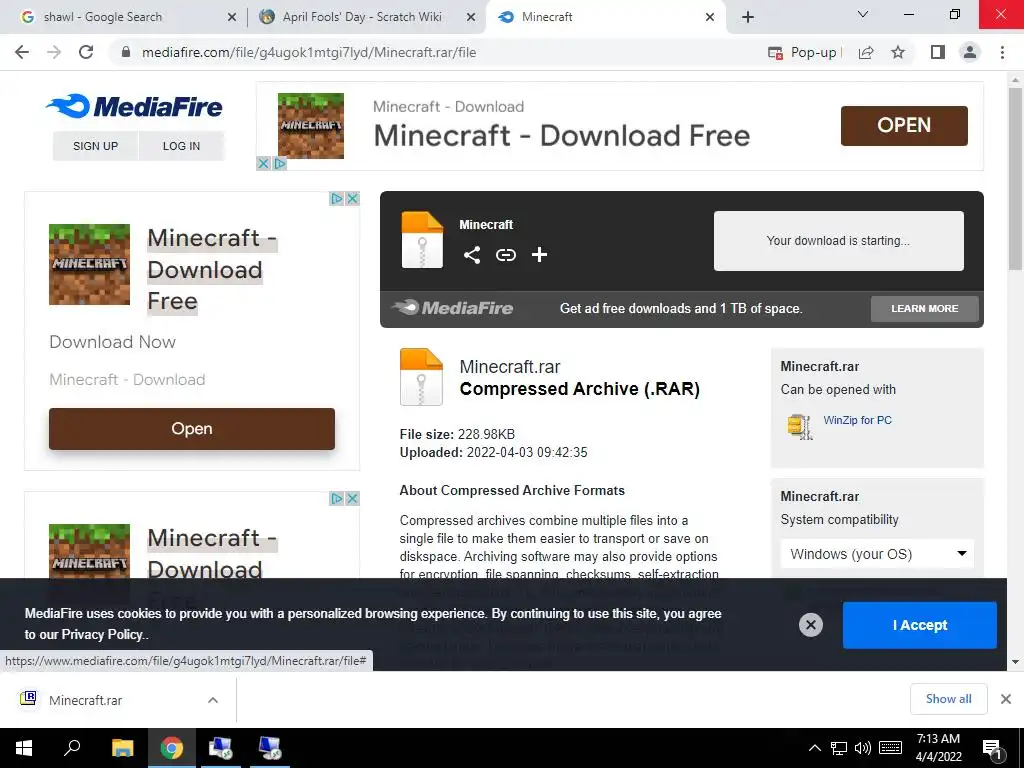Click the Chrome back arrow
Viewport: 1024px width, 768px height.
click(x=22, y=52)
